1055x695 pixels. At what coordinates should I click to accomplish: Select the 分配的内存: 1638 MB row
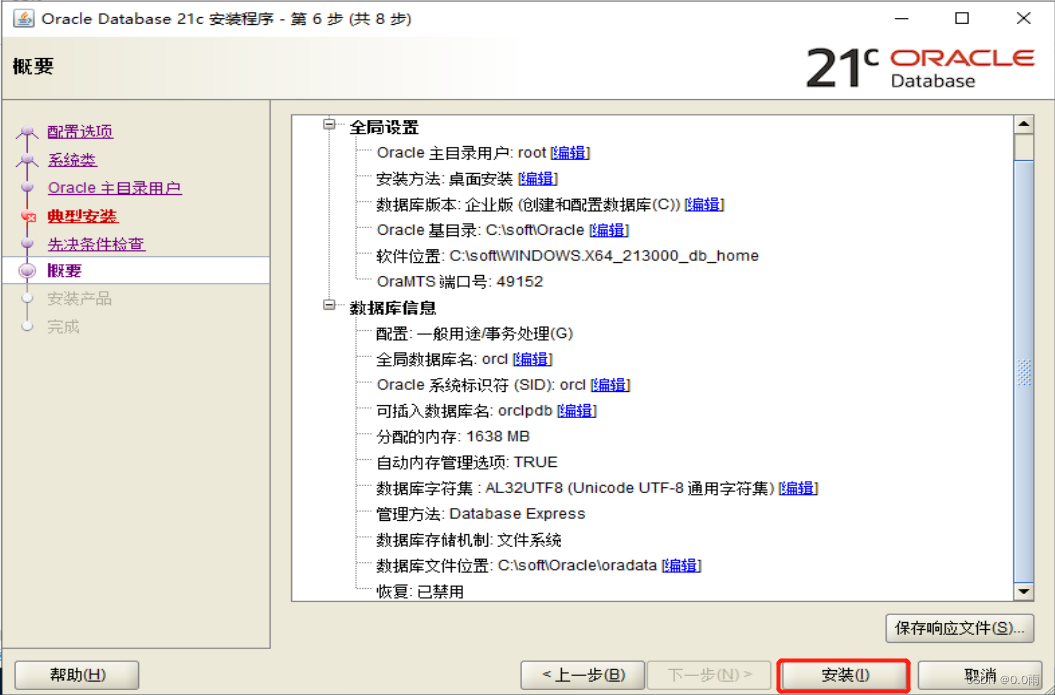tap(453, 437)
